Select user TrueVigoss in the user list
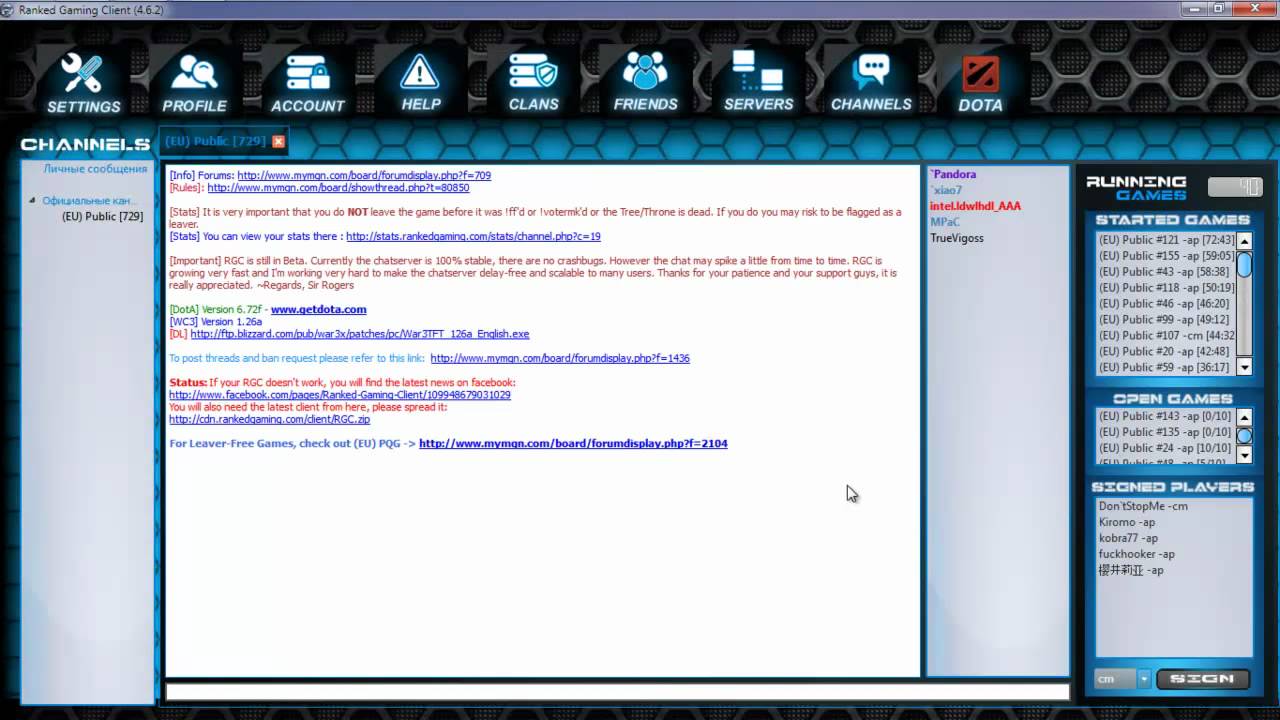Screen dimensions: 1280x720 (x=957, y=238)
